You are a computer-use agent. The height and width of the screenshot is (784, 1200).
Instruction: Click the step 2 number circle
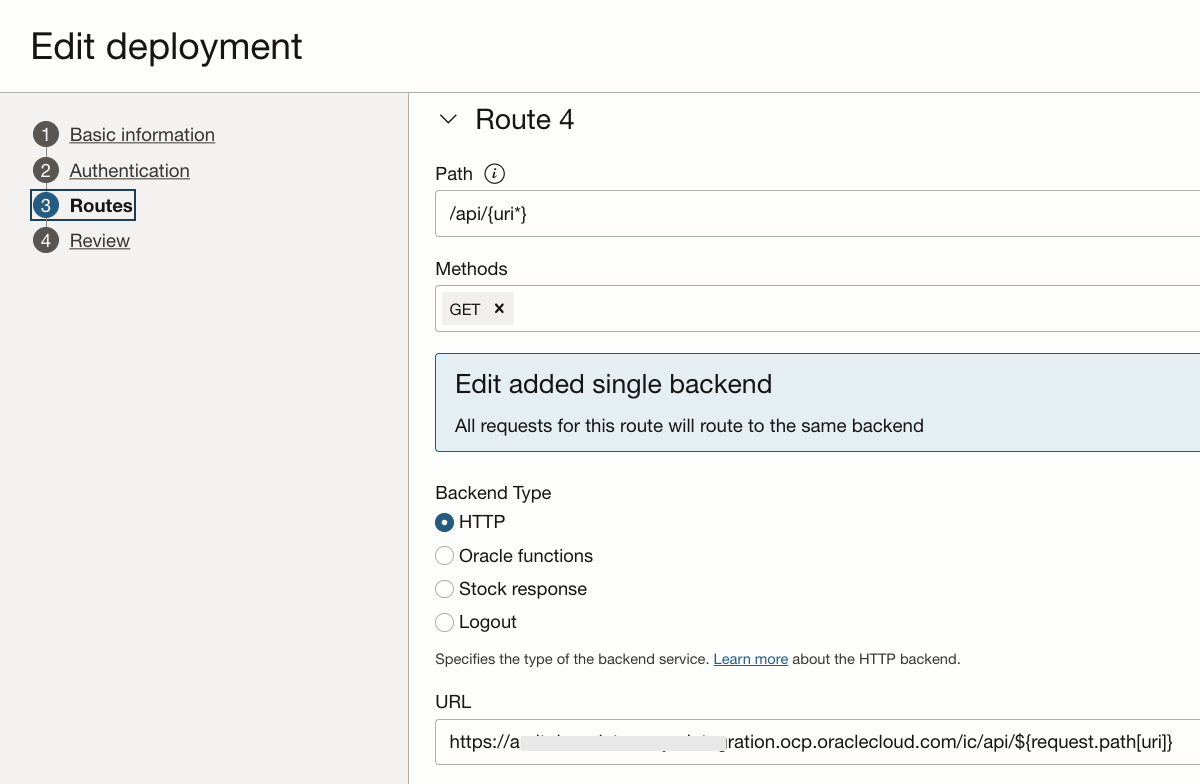(x=46, y=171)
